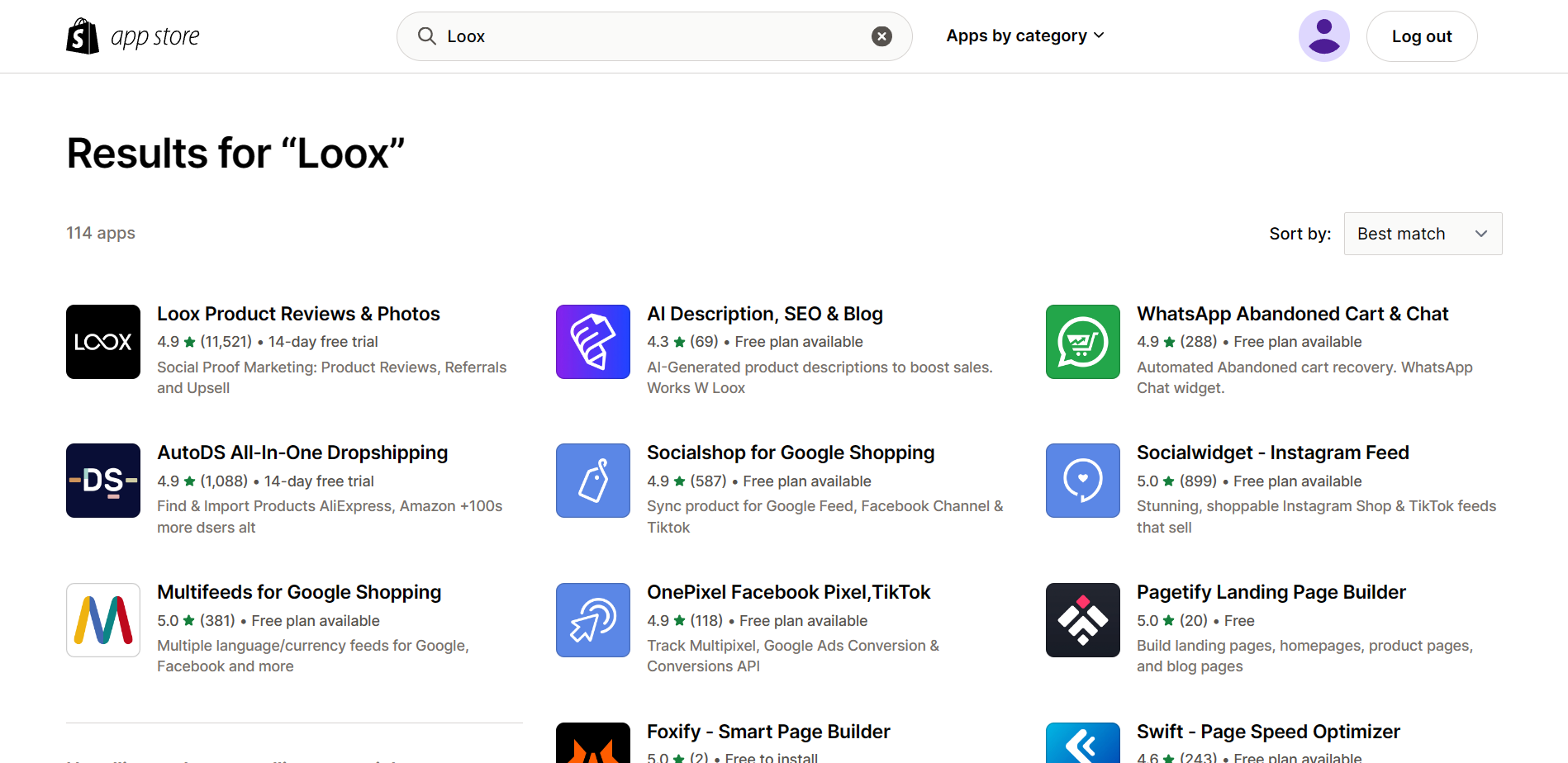Click the WhatsApp Abandoned Cart icon
Screen dimensions: 1568x763
pos(1083,342)
